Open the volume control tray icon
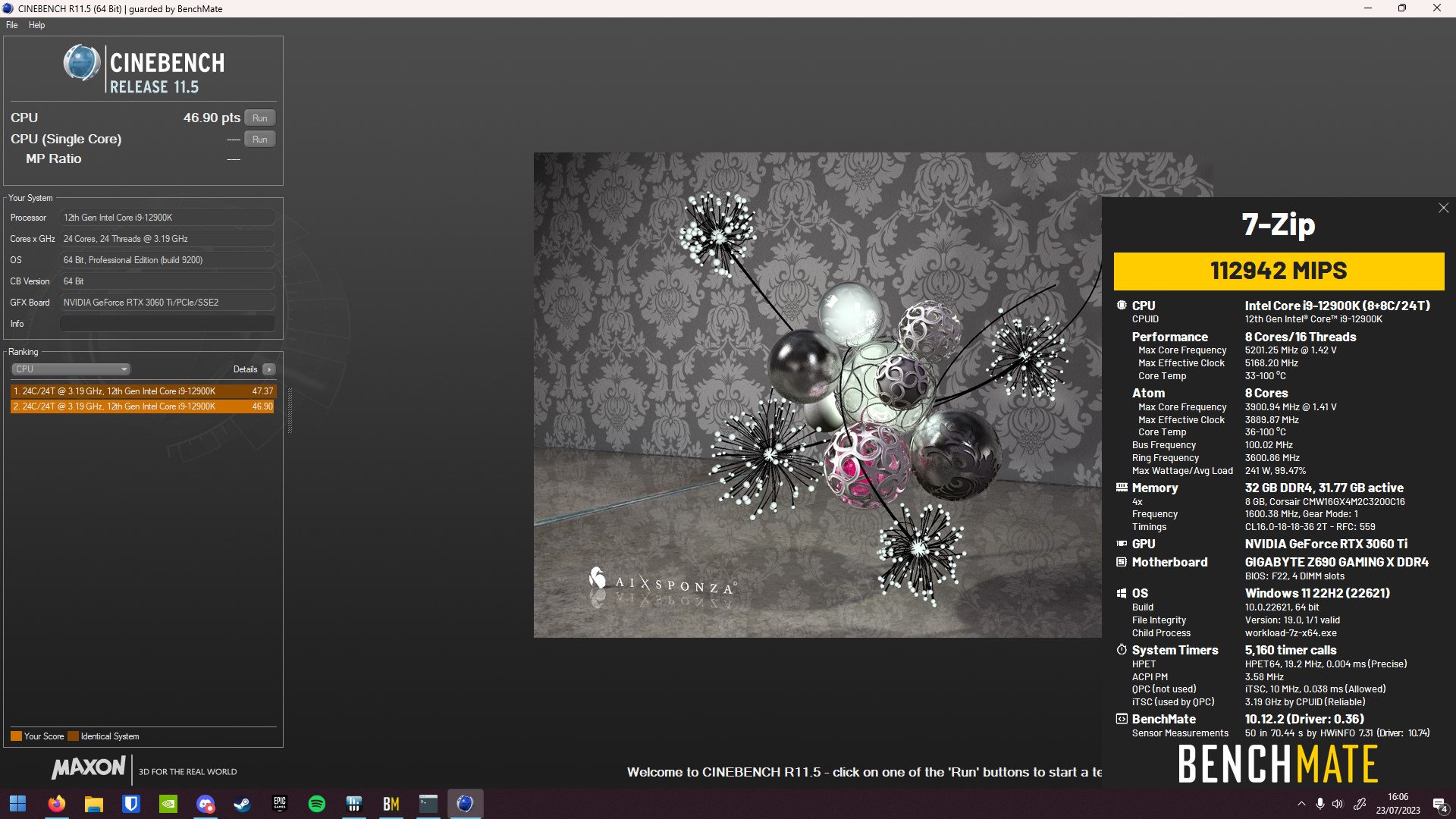This screenshot has height=819, width=1456. [x=1338, y=804]
